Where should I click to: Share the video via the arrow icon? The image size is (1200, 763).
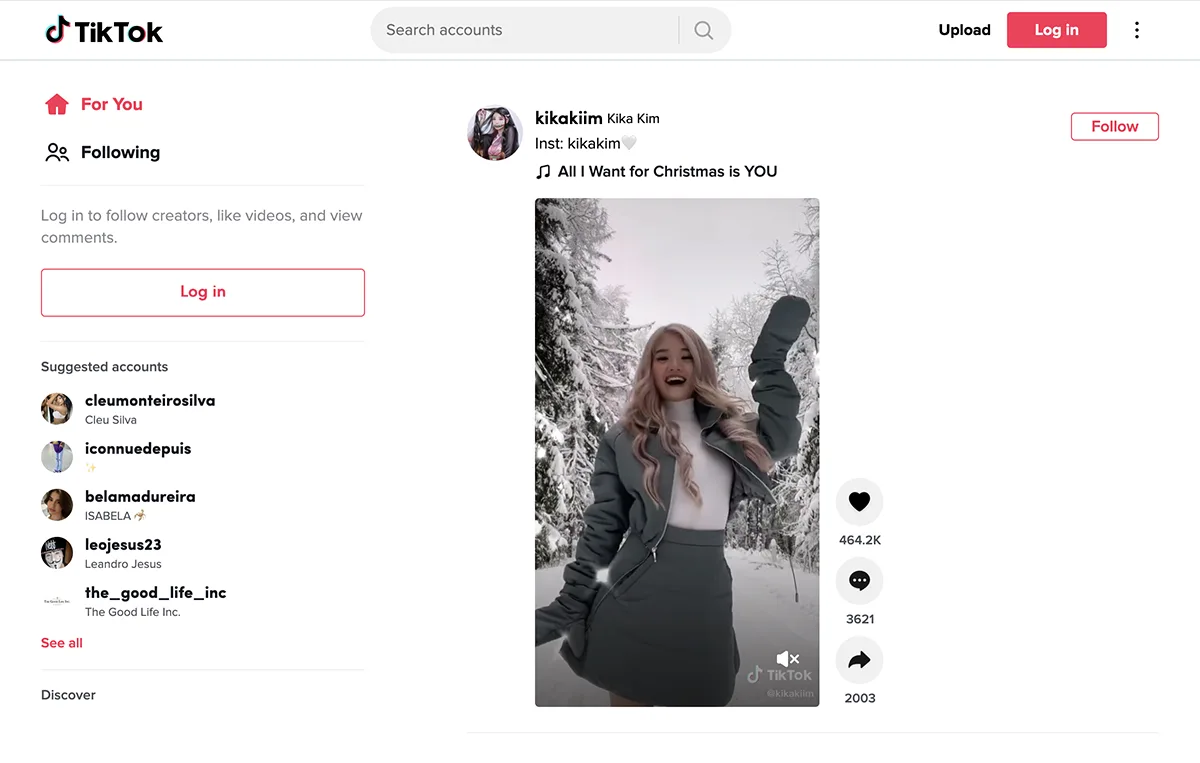[859, 660]
